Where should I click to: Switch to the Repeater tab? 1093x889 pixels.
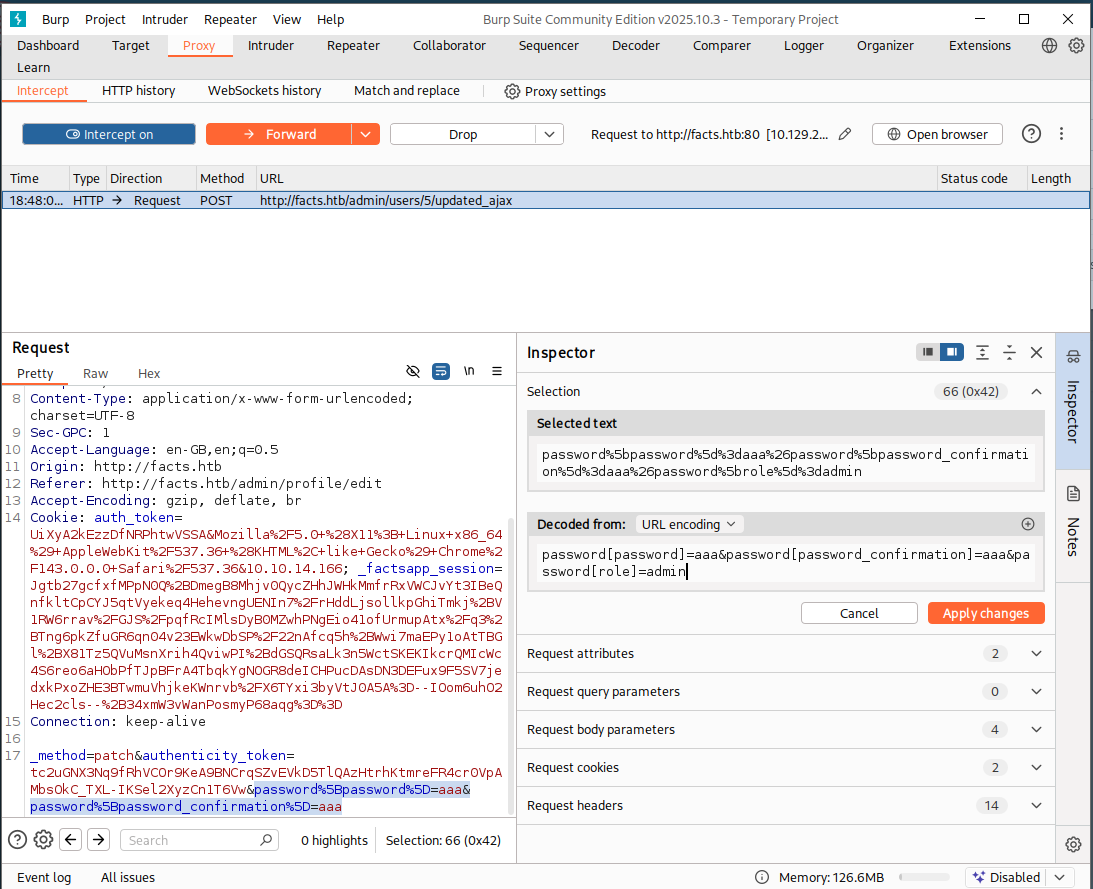[x=353, y=45]
